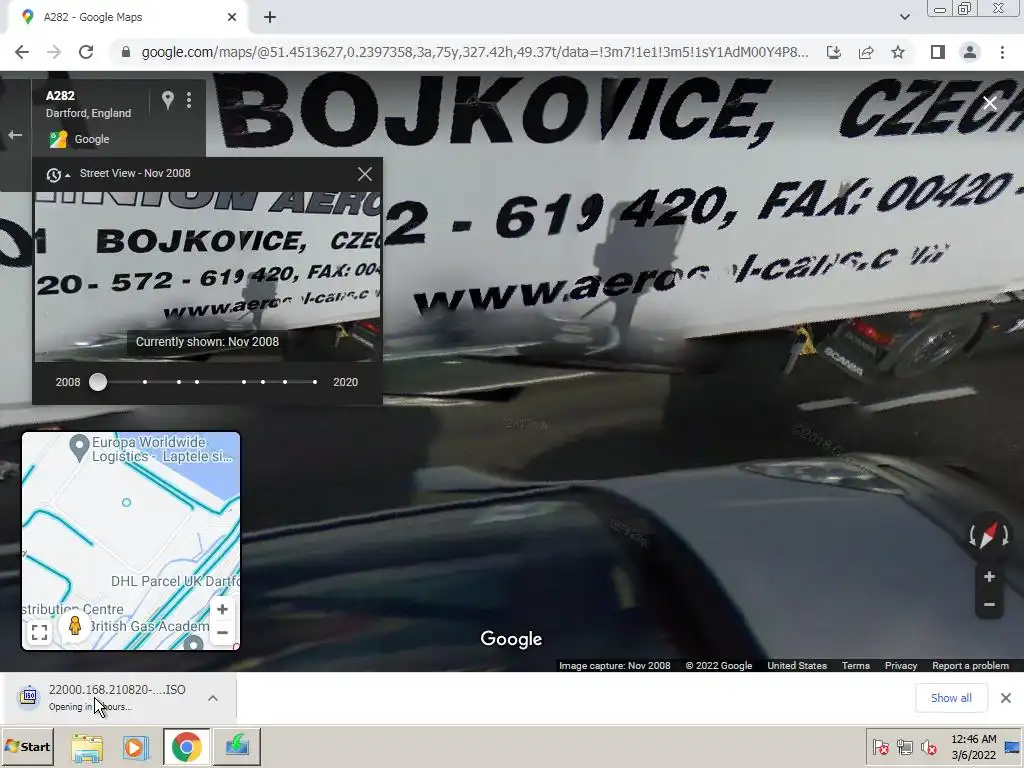Expand the ISO download options chevron
Image resolution: width=1024 pixels, height=768 pixels.
213,698
